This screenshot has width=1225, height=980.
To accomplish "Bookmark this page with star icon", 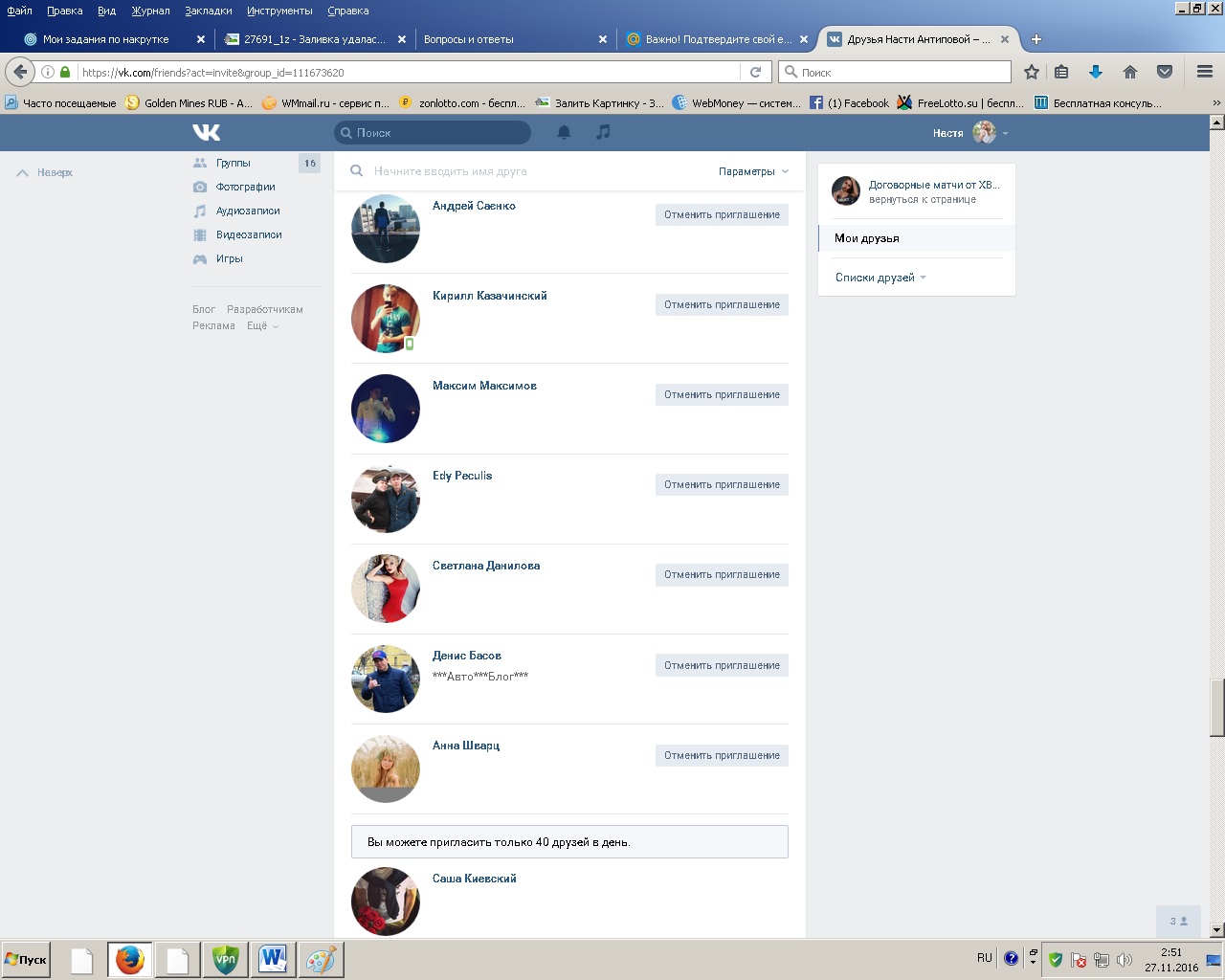I will pyautogui.click(x=1032, y=72).
